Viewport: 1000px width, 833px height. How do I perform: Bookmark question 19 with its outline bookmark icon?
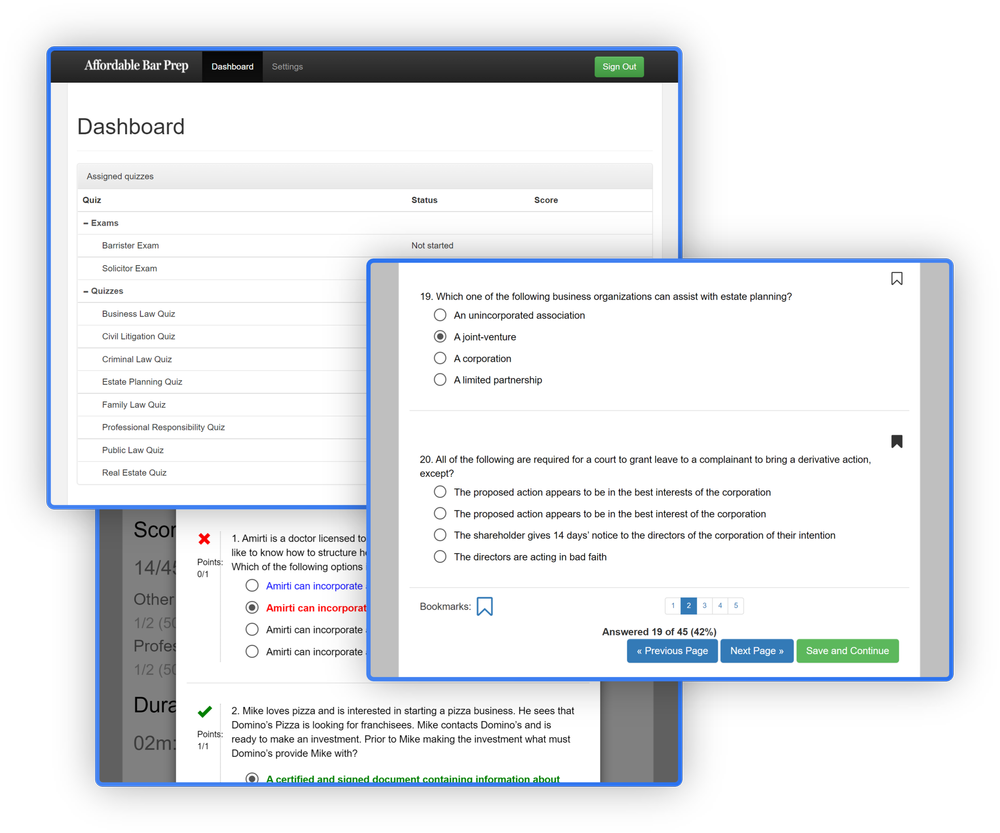pyautogui.click(x=896, y=279)
